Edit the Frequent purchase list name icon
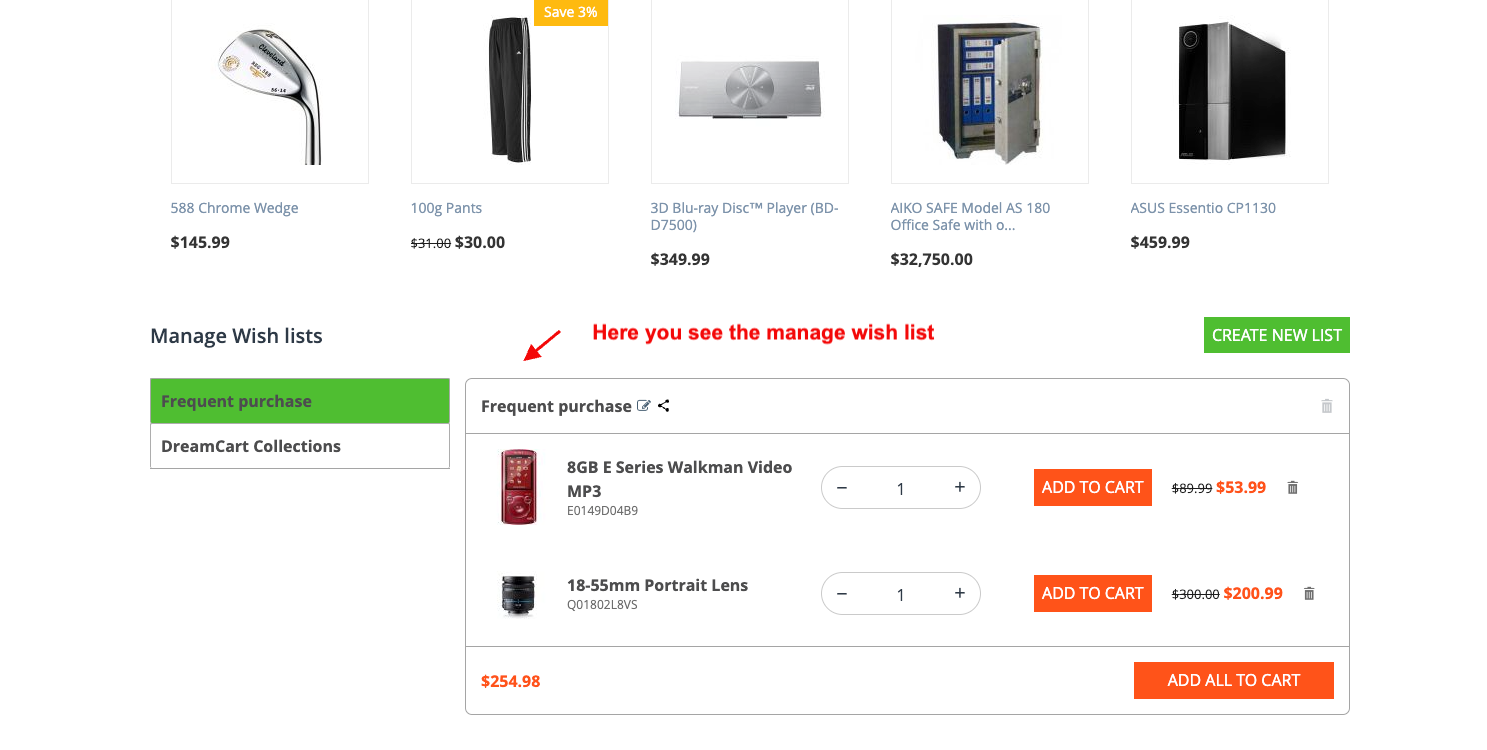The height and width of the screenshot is (750, 1487). 644,406
